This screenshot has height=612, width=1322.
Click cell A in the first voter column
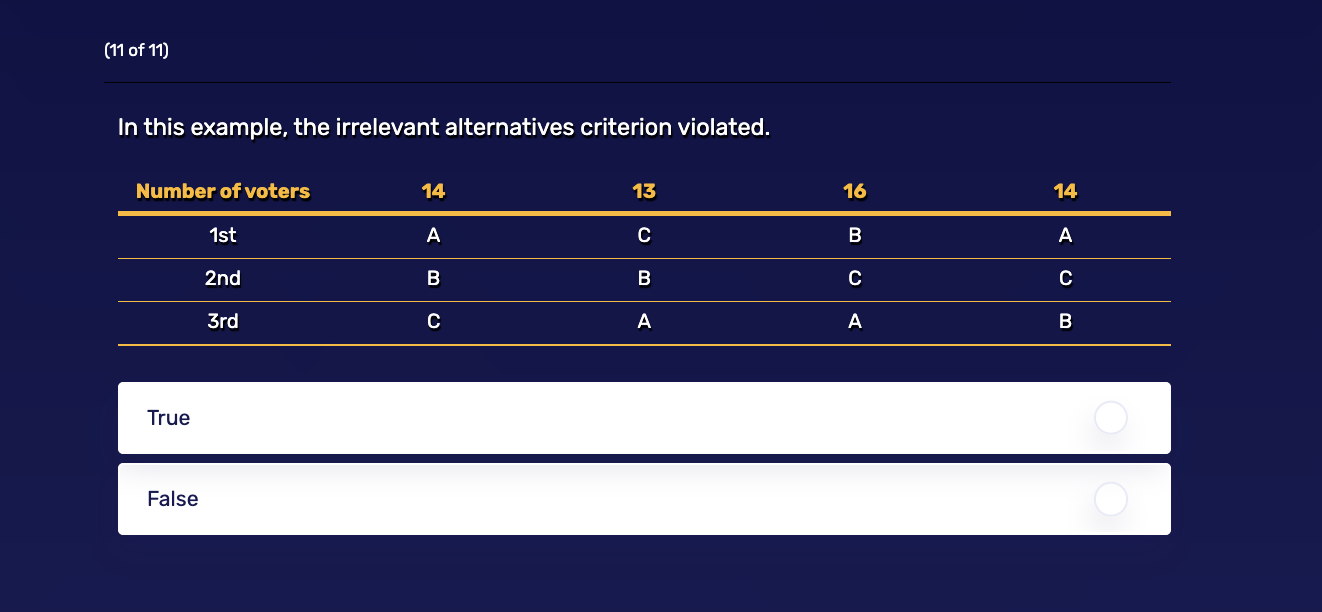click(433, 235)
